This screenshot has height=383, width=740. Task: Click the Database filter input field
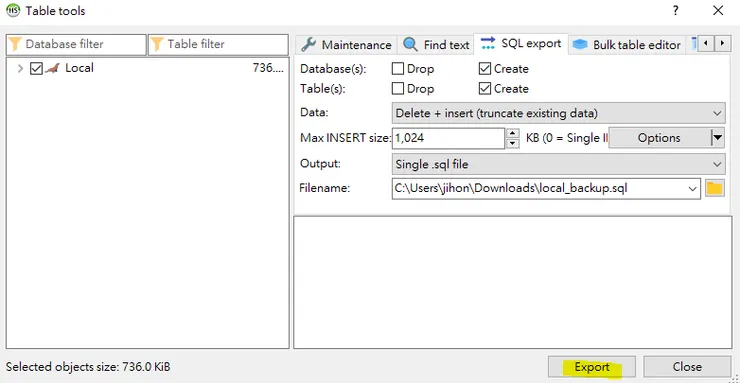click(x=76, y=44)
